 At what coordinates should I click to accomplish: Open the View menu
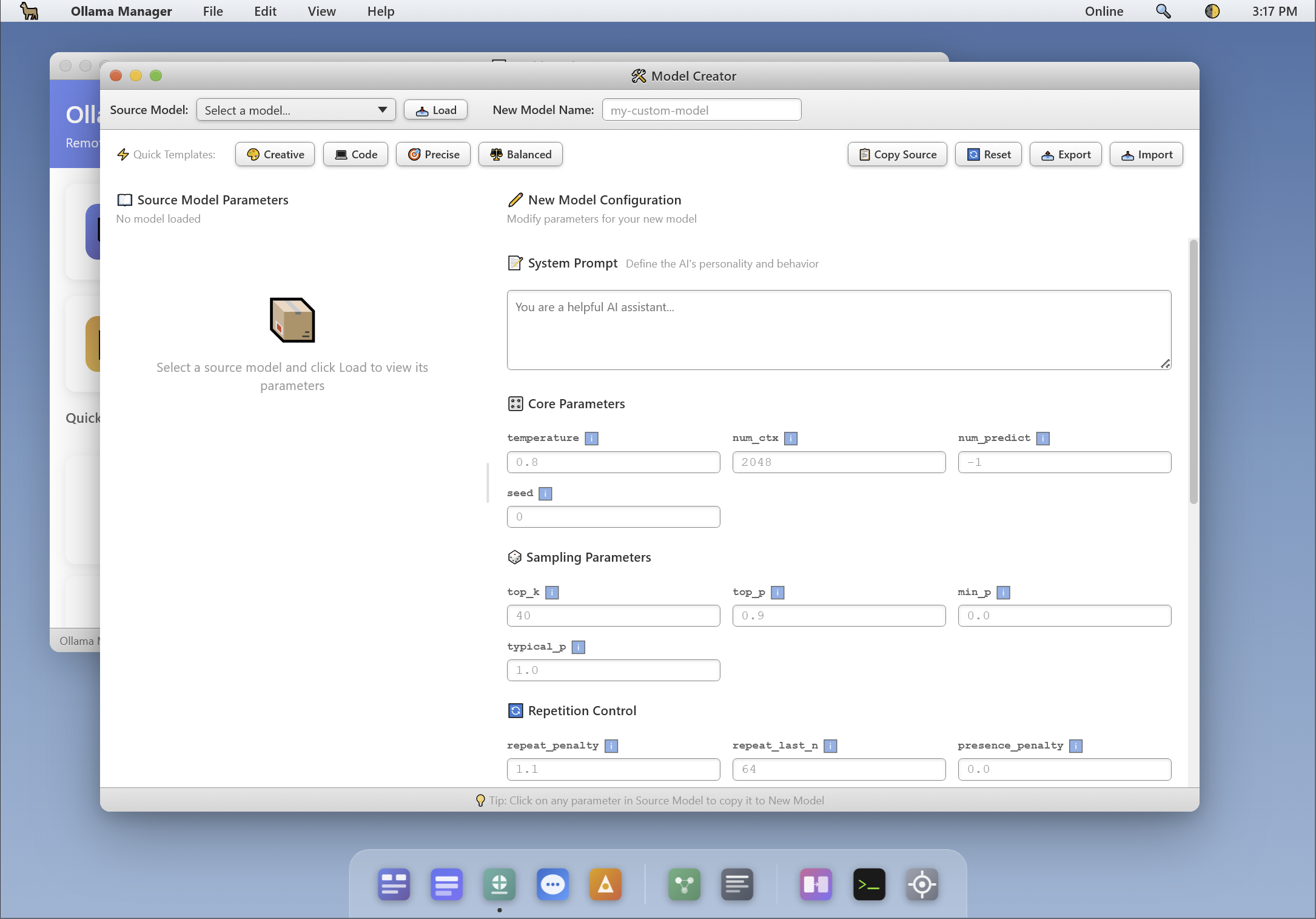point(321,11)
